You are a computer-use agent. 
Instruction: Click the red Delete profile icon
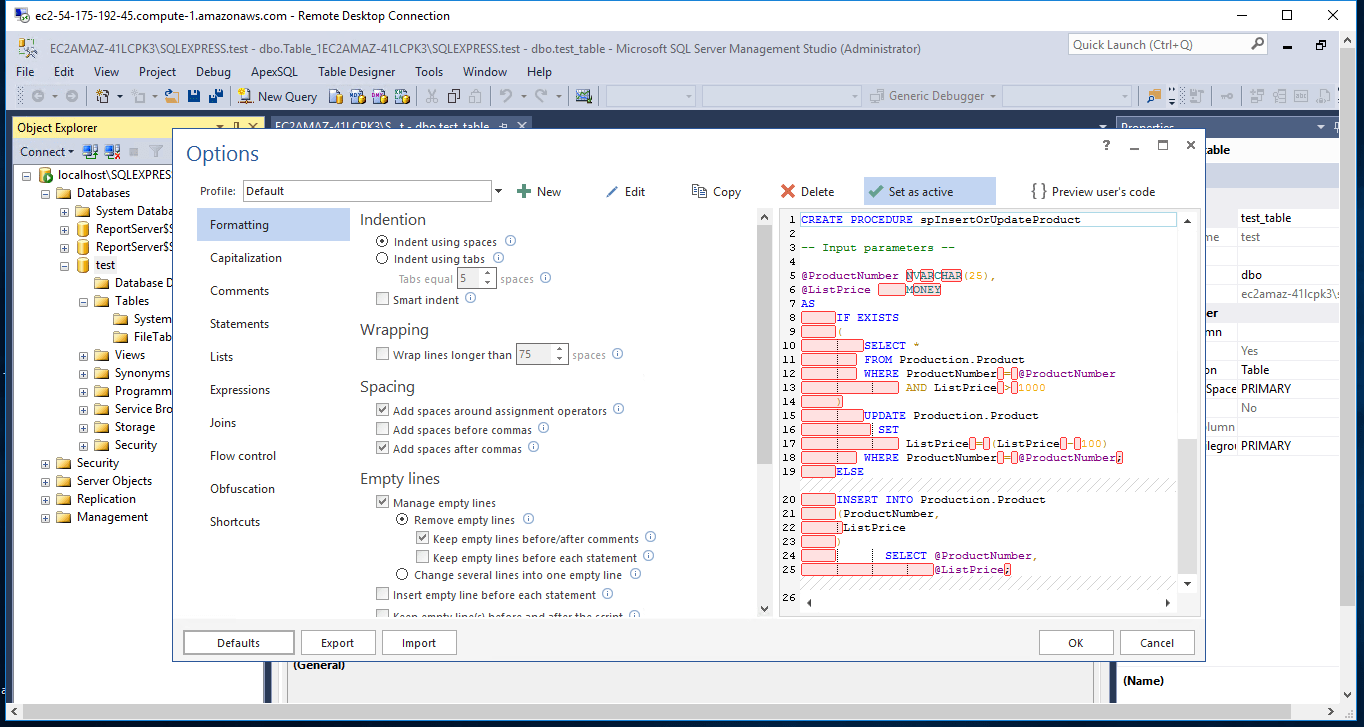[788, 191]
